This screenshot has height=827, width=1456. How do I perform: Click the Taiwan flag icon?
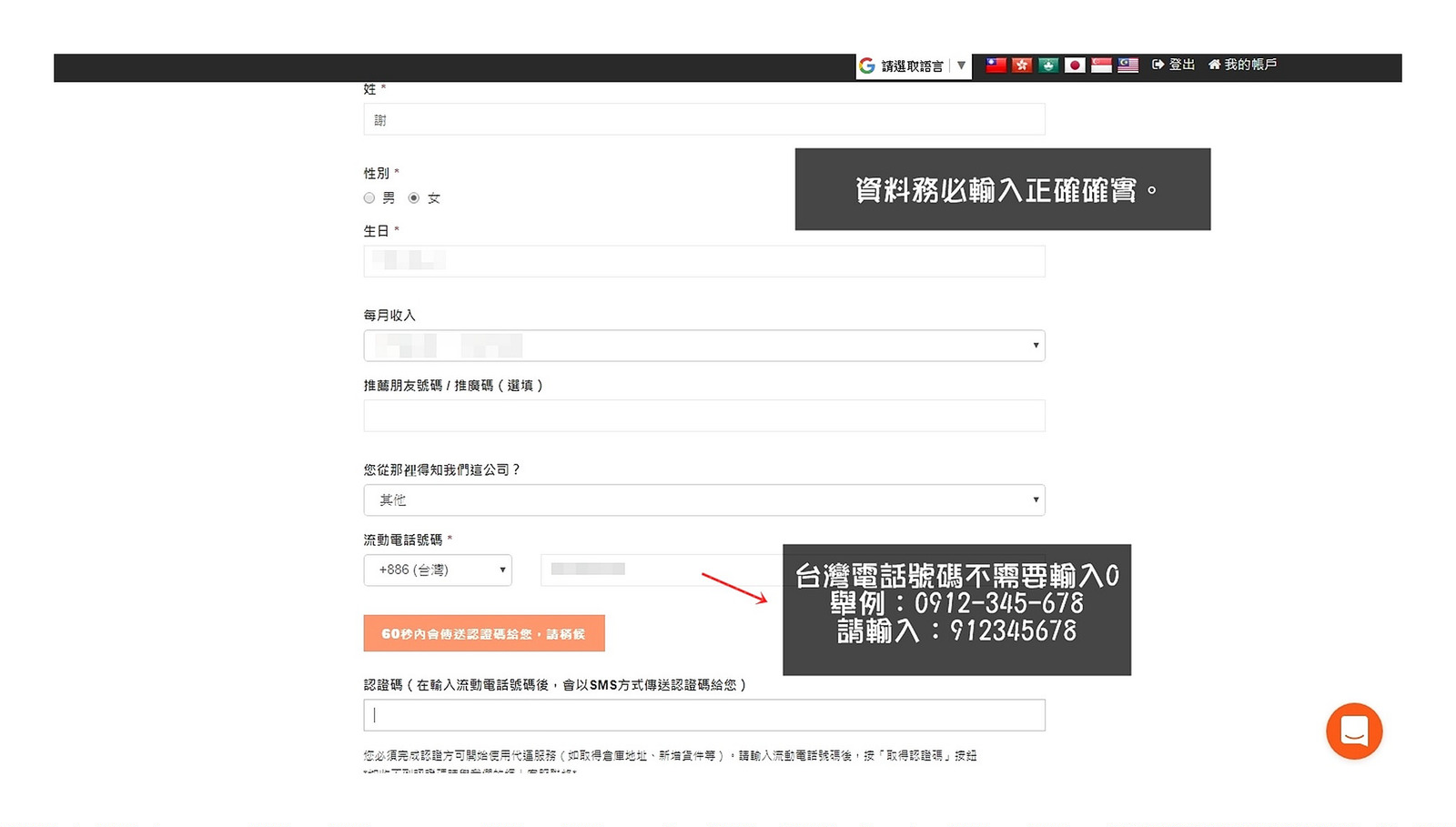point(996,65)
